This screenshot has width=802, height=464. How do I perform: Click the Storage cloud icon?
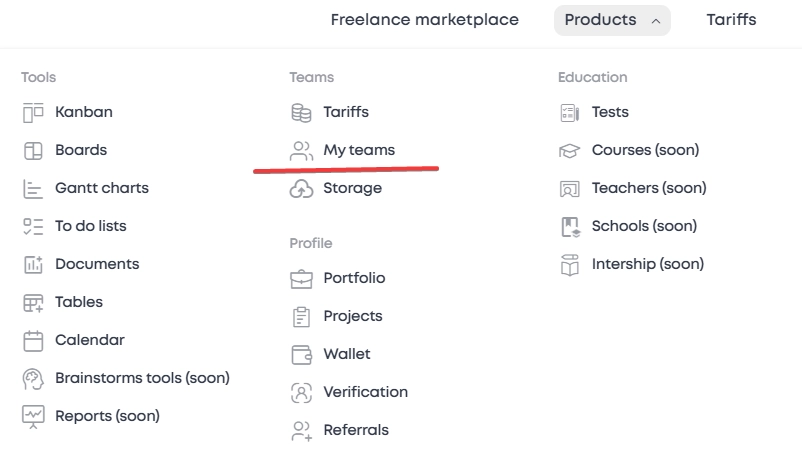coord(301,188)
